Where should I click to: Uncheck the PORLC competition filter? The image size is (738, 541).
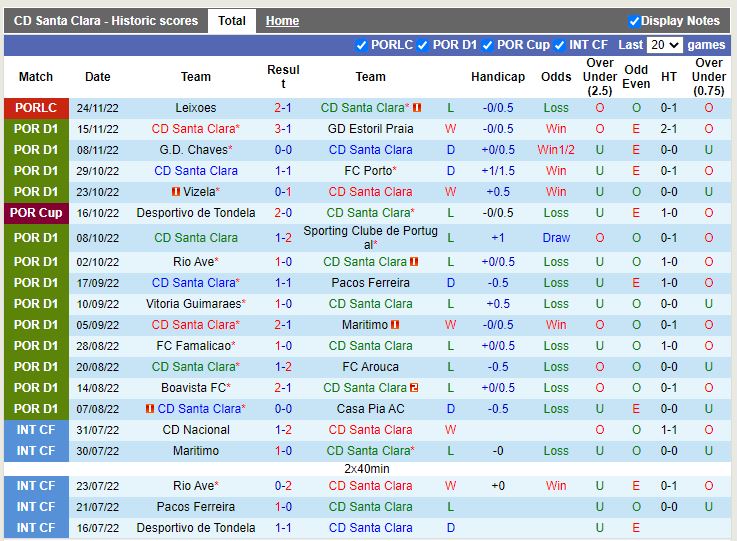(x=362, y=45)
